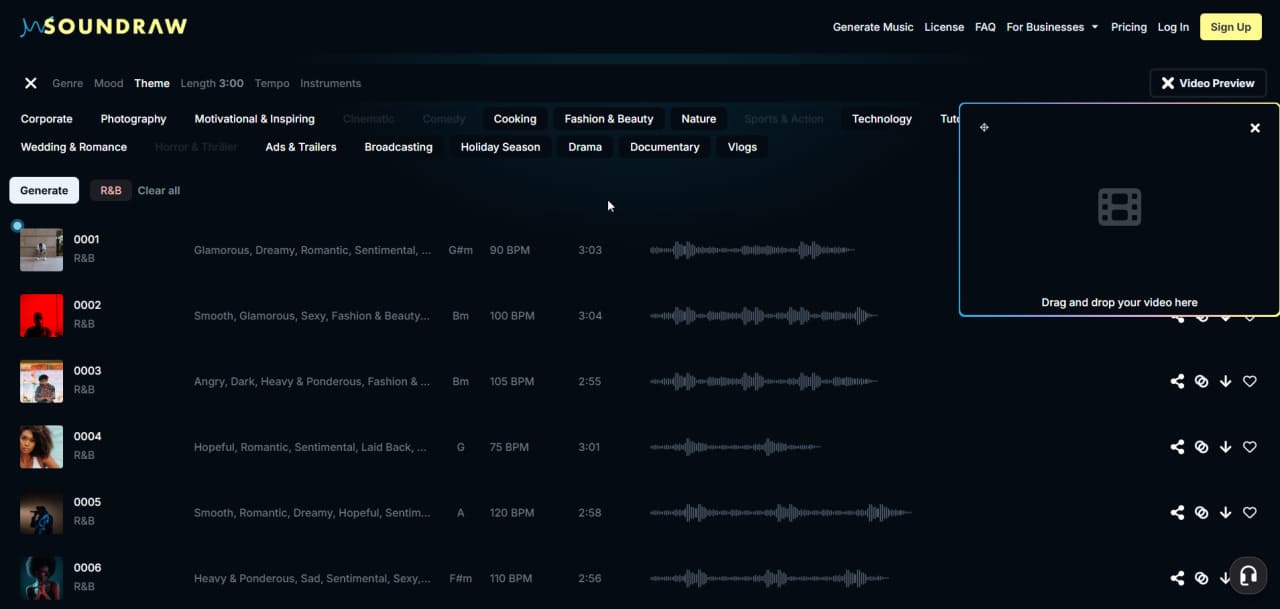Enable the Nature theme filter
This screenshot has height=609, width=1280.
698,118
